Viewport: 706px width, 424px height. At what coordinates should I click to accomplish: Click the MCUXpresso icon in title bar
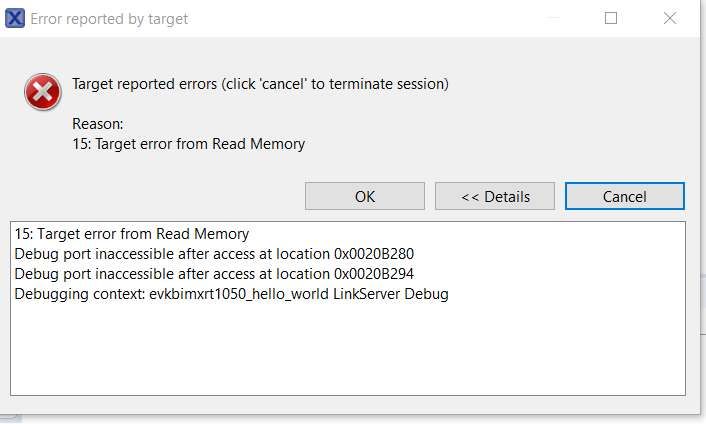click(17, 18)
